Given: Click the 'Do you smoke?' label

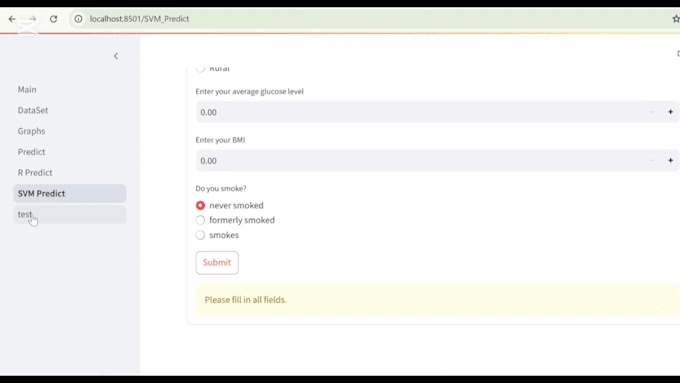Looking at the screenshot, I should pyautogui.click(x=221, y=188).
